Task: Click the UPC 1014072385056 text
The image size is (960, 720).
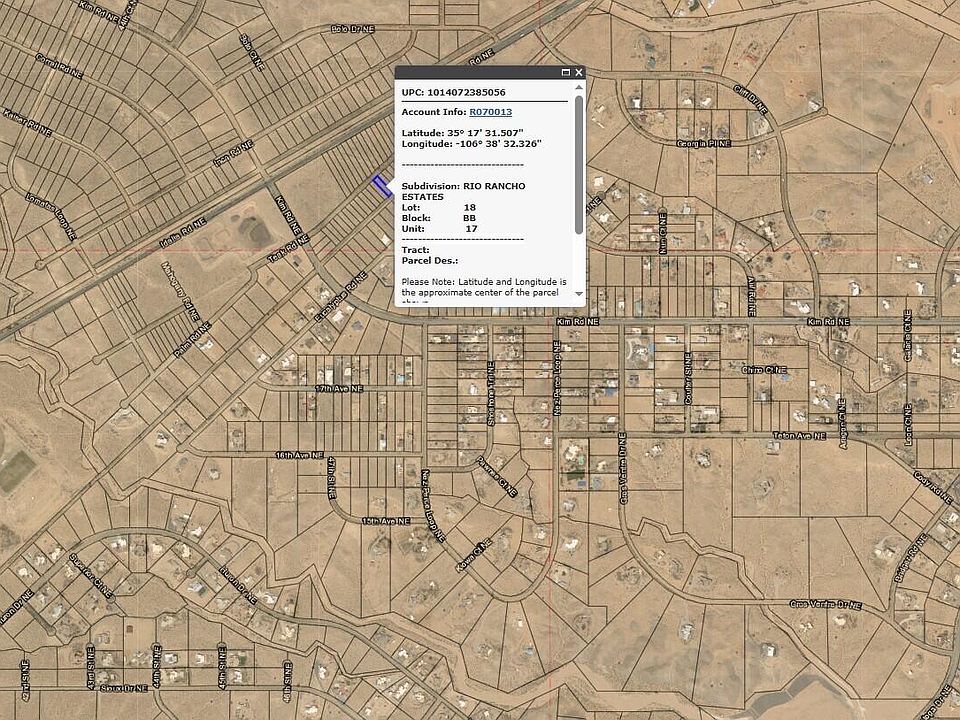Action: (454, 92)
